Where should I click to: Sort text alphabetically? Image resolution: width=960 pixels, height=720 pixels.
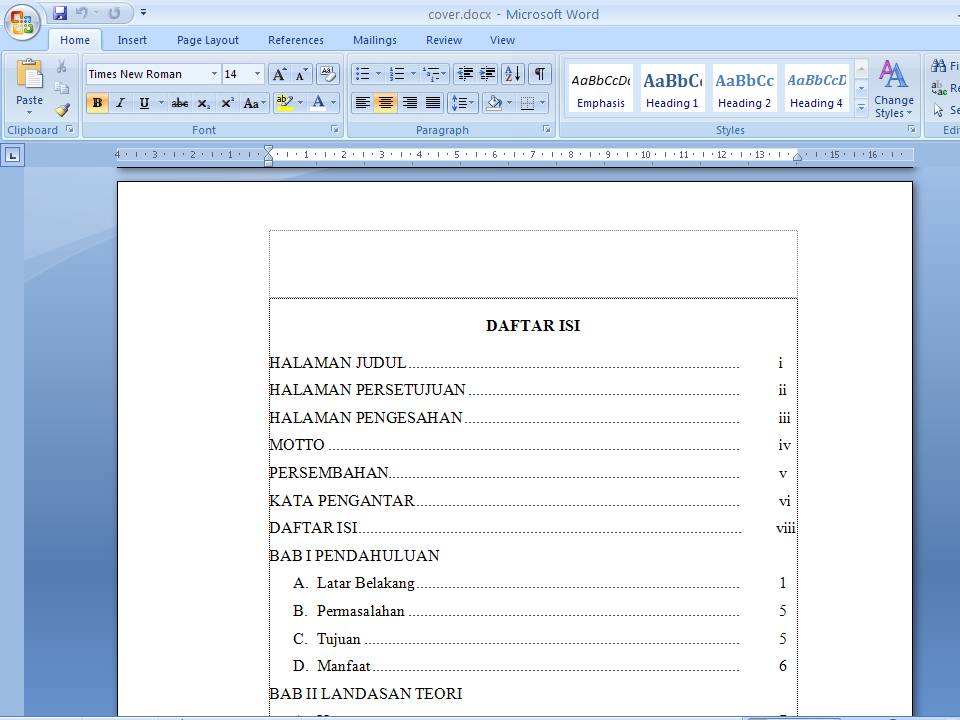tap(512, 74)
